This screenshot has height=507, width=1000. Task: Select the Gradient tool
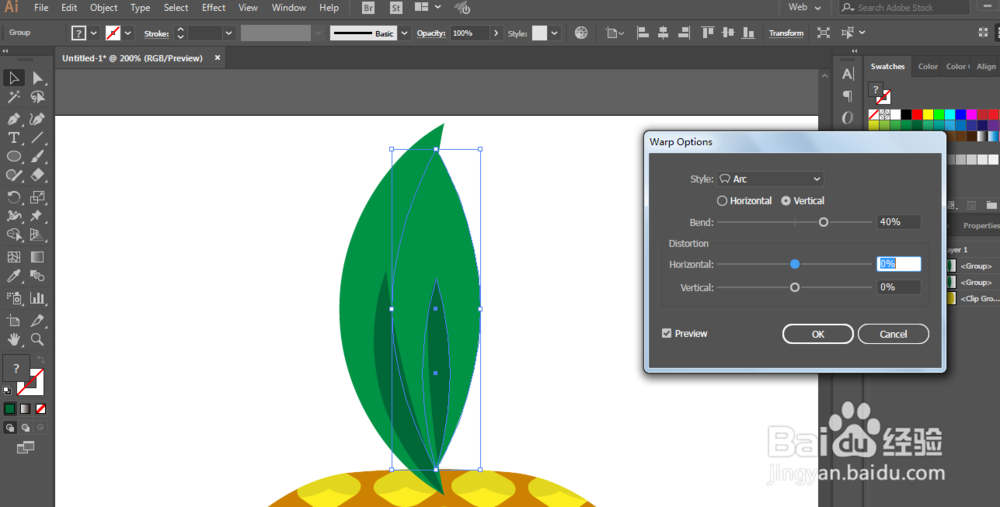point(38,257)
